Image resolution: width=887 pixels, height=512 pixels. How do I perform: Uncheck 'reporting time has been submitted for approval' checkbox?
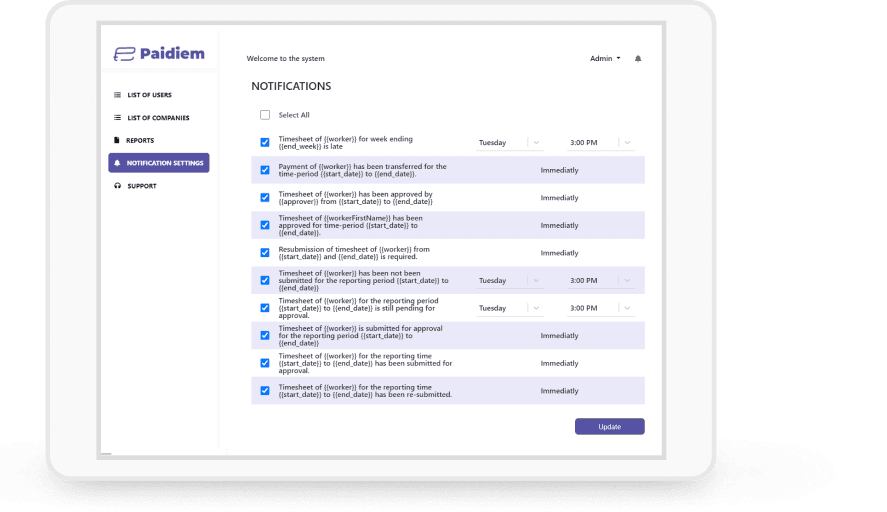click(265, 363)
